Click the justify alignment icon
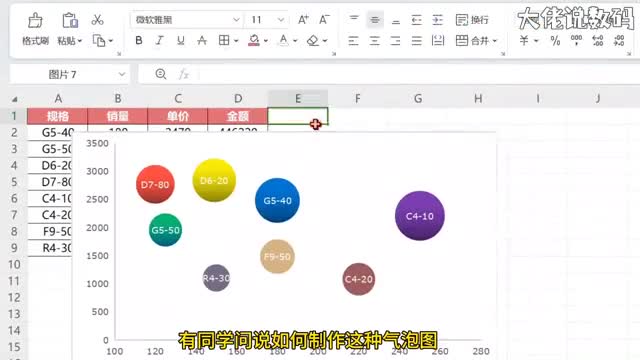640x360 pixels. 416,40
